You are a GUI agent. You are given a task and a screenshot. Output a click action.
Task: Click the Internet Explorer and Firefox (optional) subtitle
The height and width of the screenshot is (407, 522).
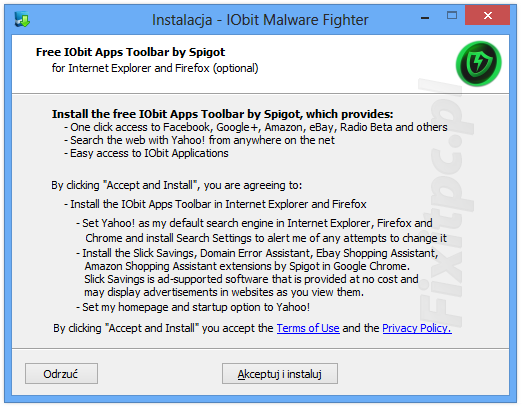coord(155,68)
